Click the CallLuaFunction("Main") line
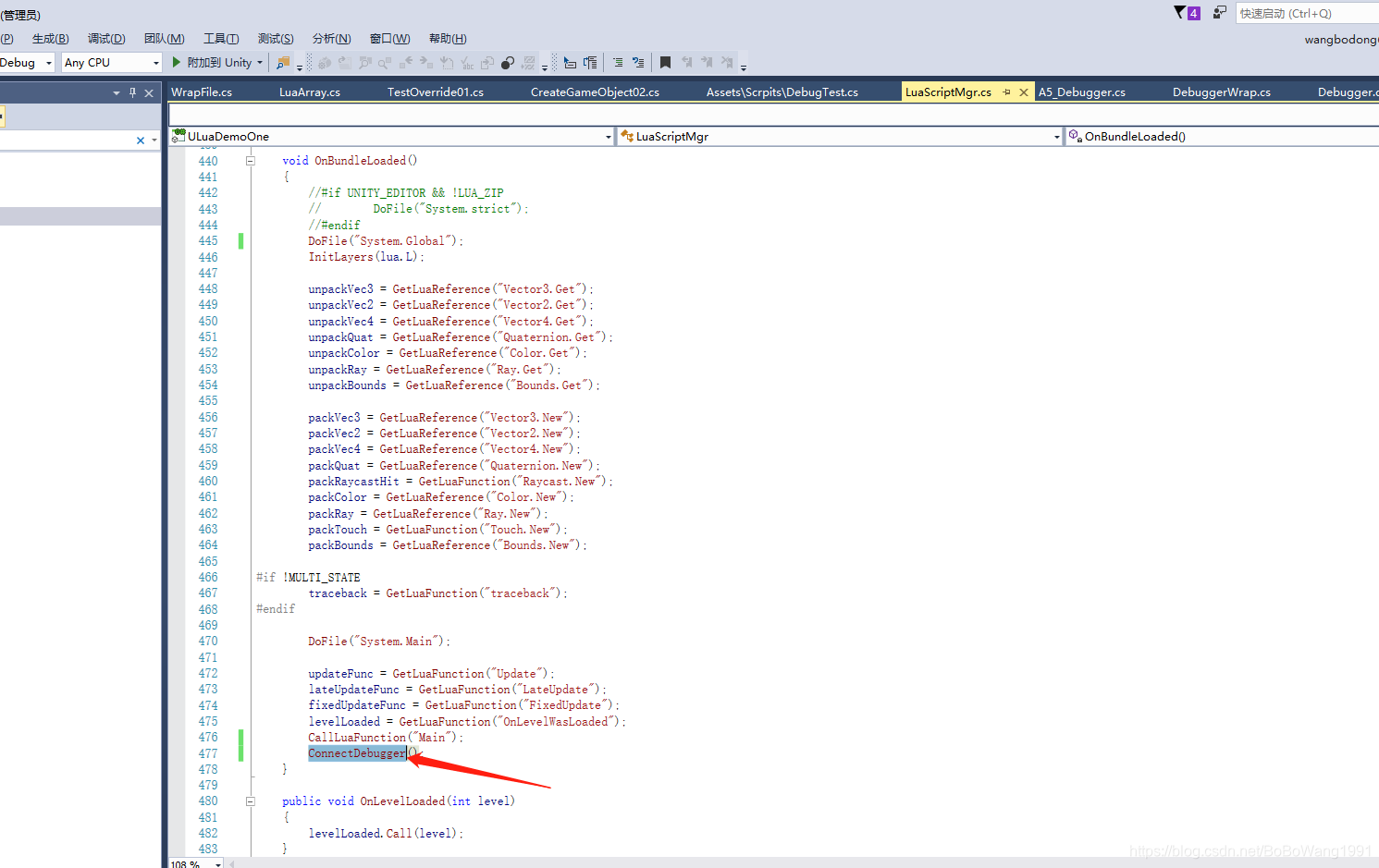Screen dimensions: 1379x868 click(x=386, y=738)
